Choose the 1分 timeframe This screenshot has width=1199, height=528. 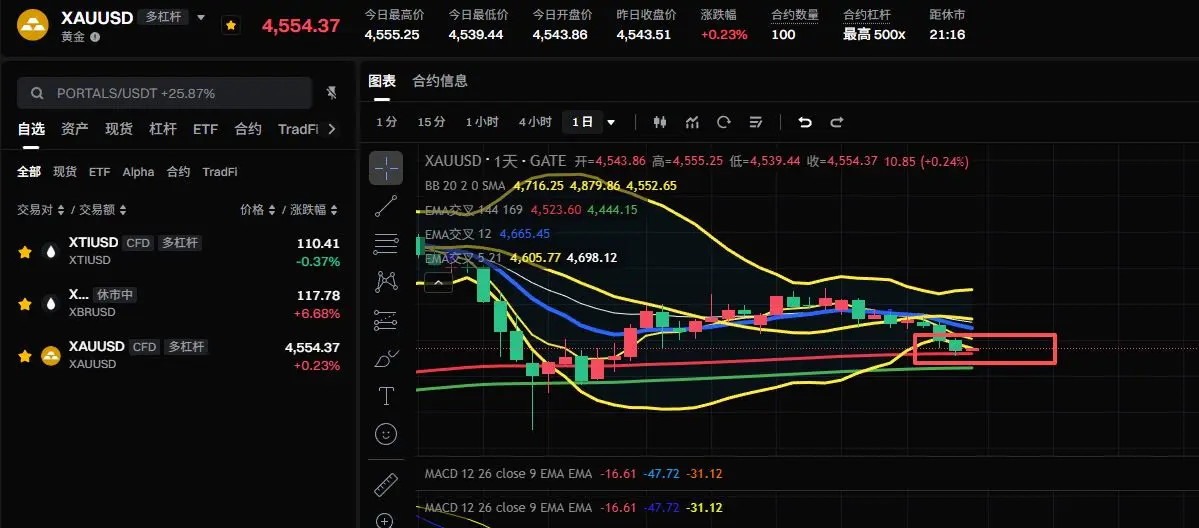point(386,122)
